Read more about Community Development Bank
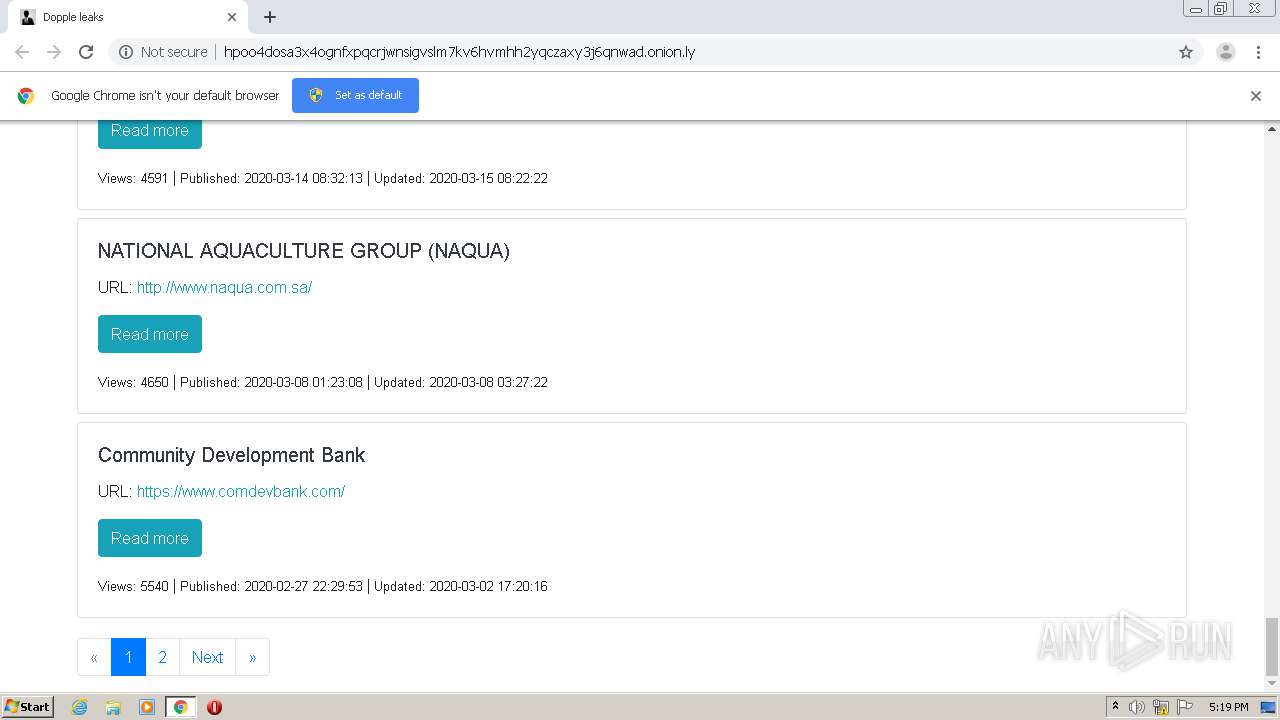 [x=150, y=538]
